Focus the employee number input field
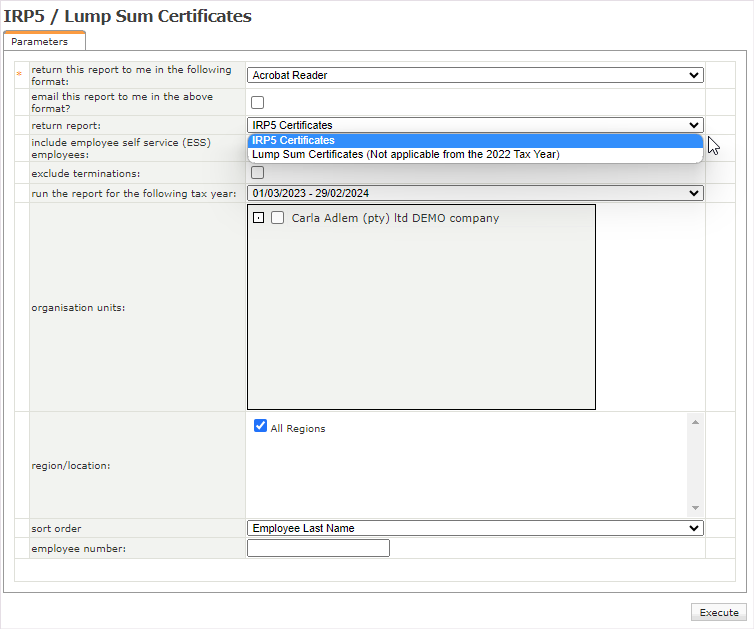Viewport: 754px width, 629px height. click(x=318, y=548)
